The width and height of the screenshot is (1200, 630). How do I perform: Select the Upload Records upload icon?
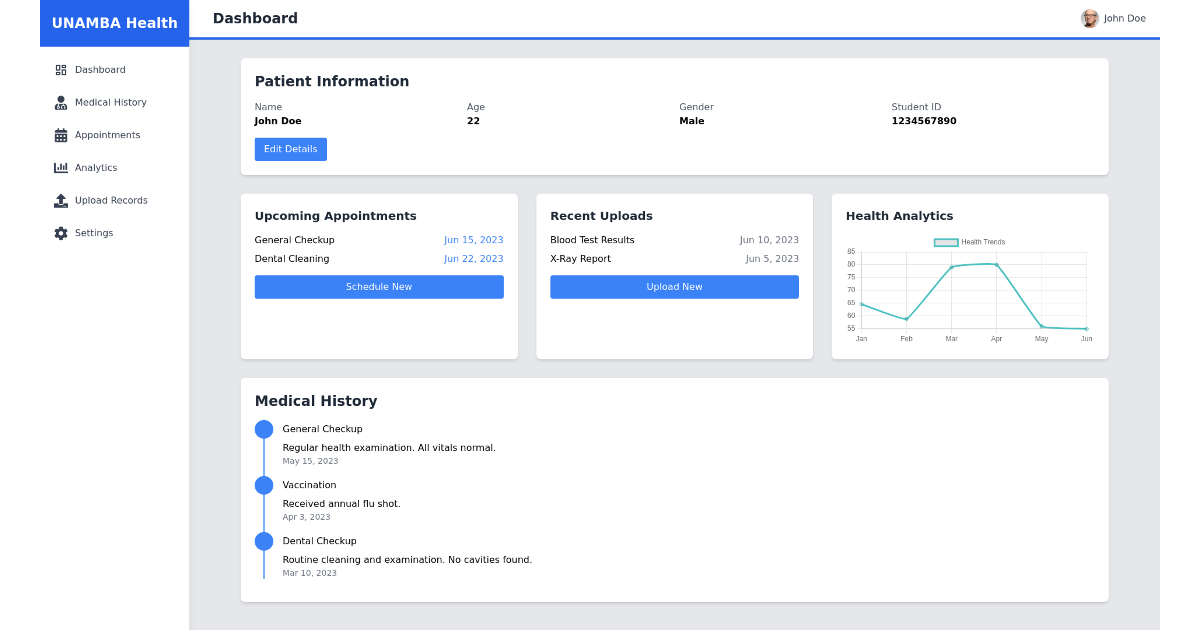coord(60,200)
